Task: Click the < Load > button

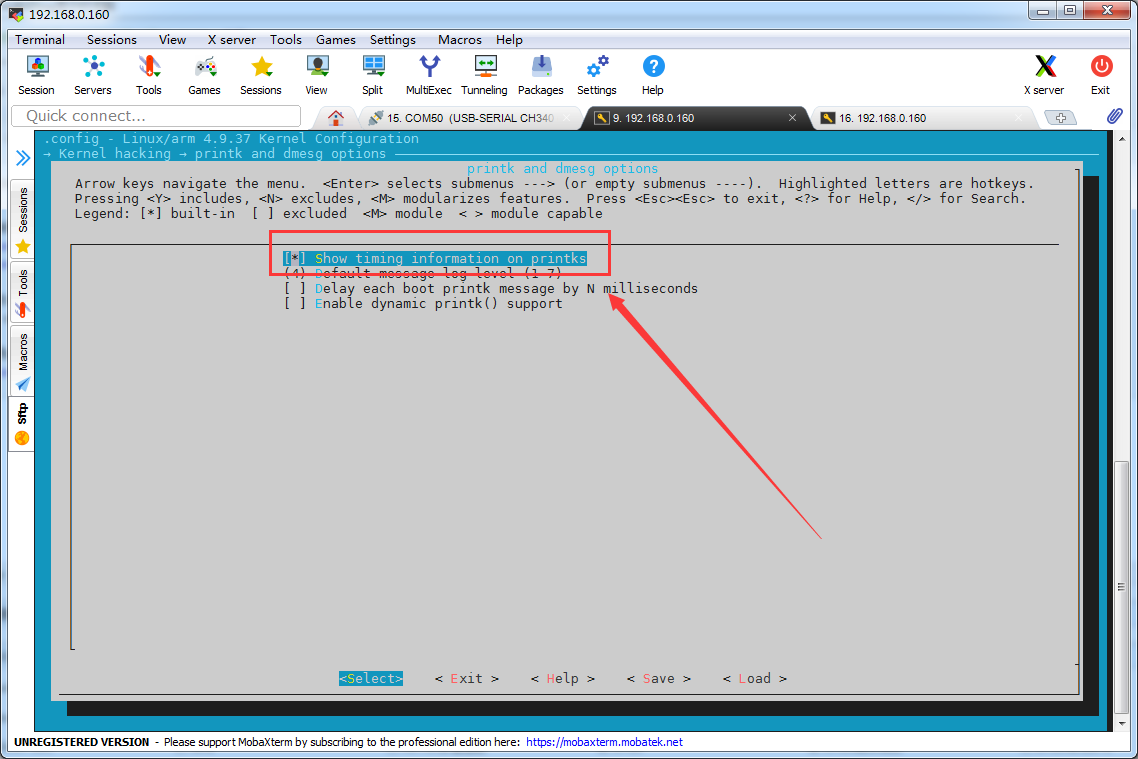Action: click(755, 678)
